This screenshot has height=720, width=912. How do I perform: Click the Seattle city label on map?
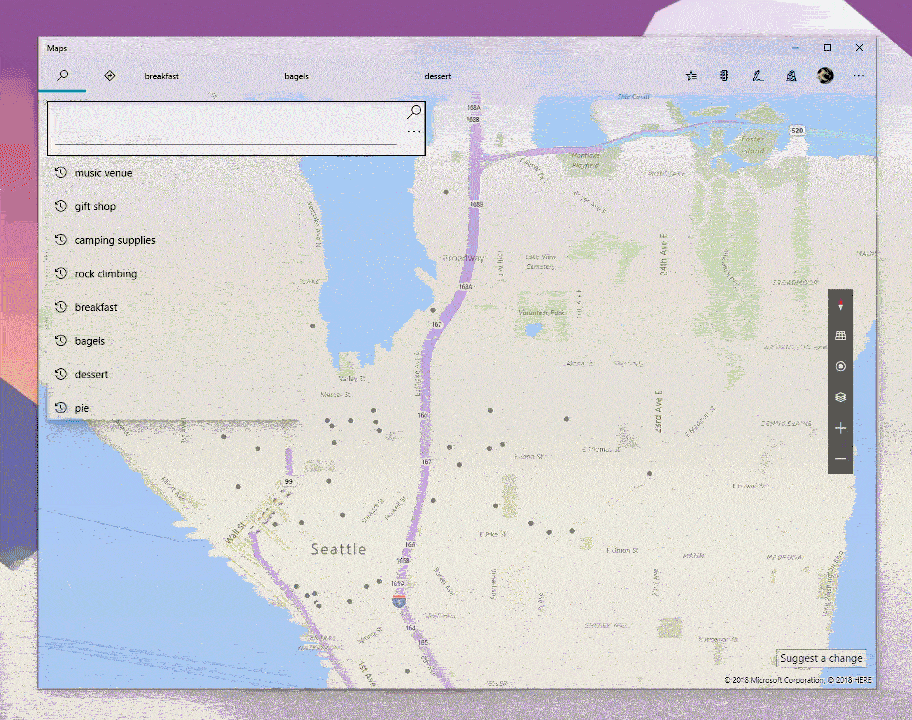click(339, 549)
